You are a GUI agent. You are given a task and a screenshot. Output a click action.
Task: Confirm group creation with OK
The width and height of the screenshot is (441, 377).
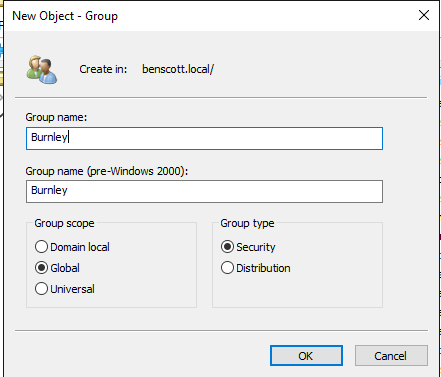[x=306, y=356]
